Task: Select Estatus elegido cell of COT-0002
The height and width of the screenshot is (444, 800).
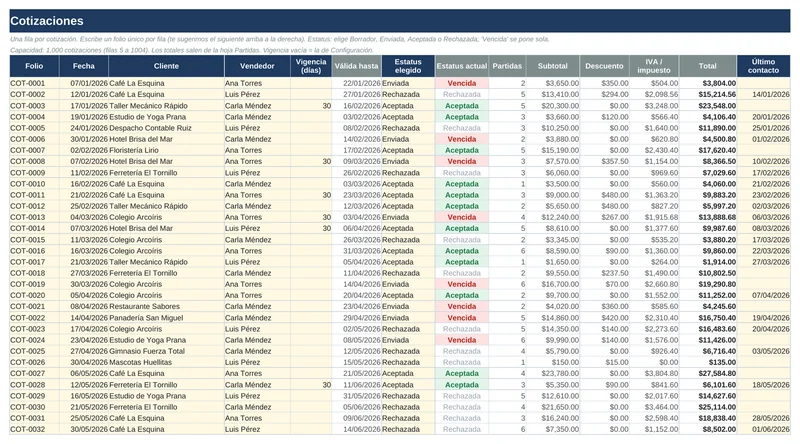Action: [408, 94]
